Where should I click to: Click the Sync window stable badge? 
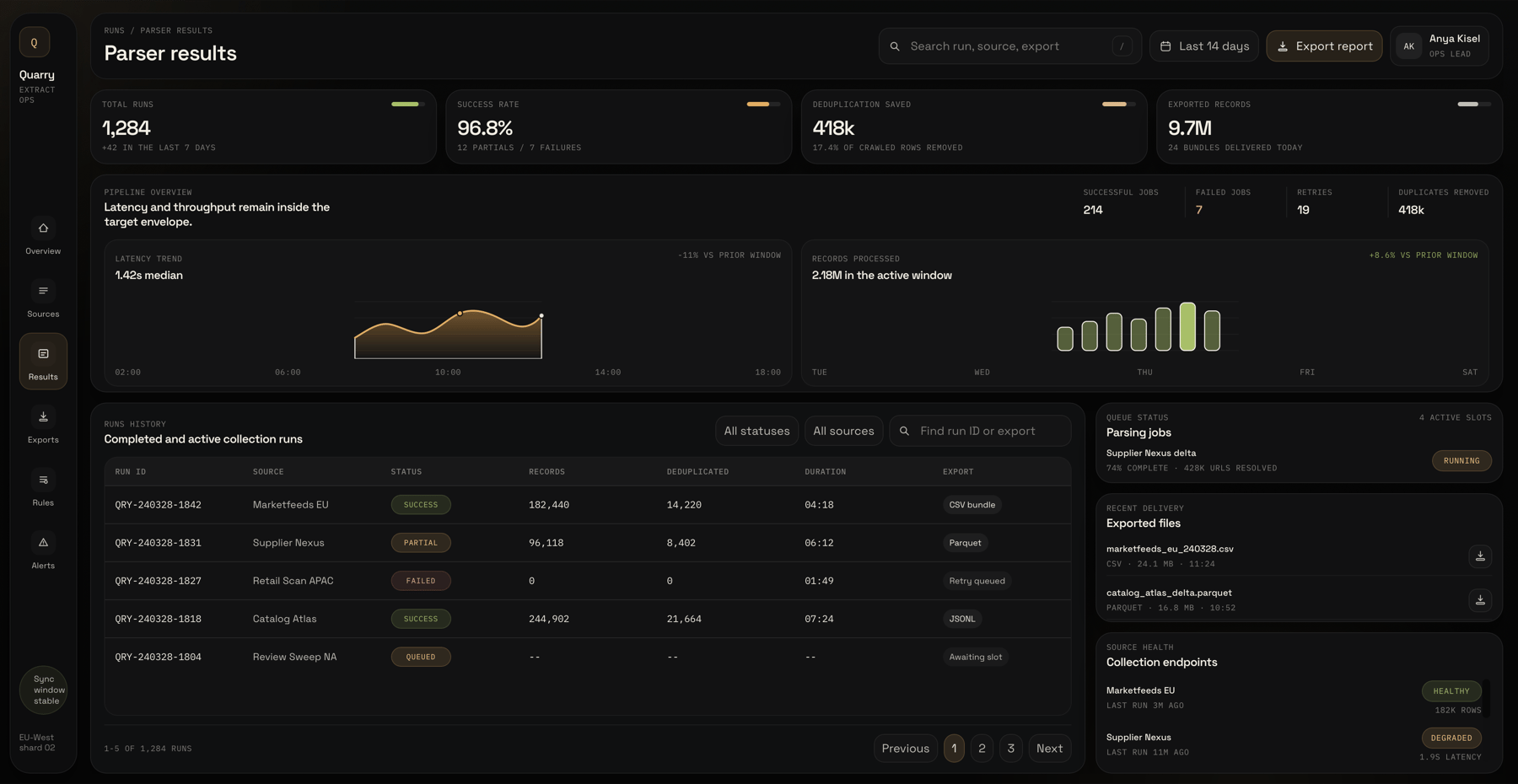point(43,690)
